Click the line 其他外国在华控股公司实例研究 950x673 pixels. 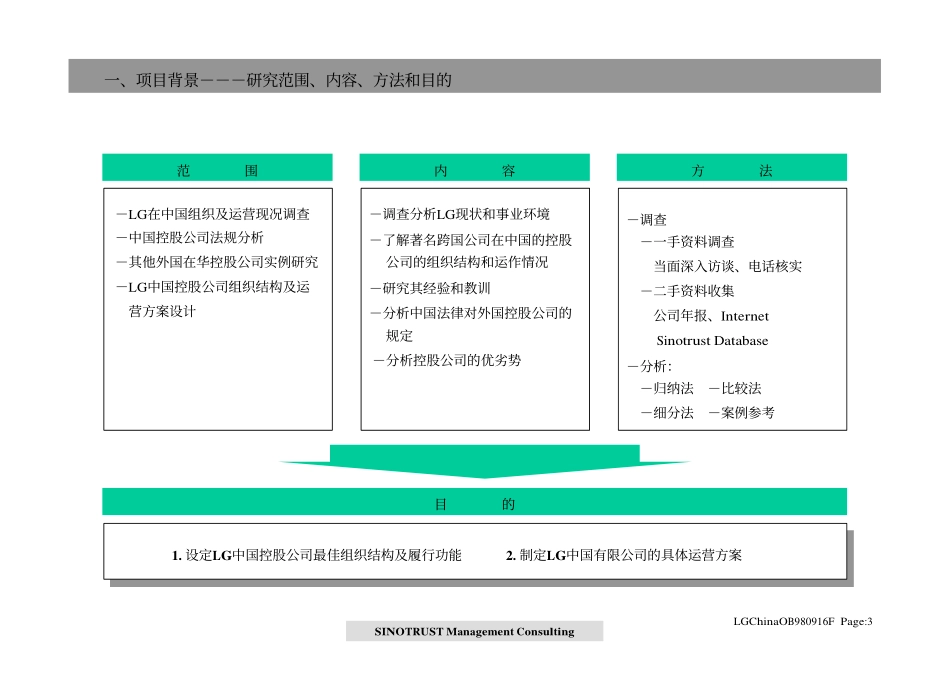click(x=218, y=262)
